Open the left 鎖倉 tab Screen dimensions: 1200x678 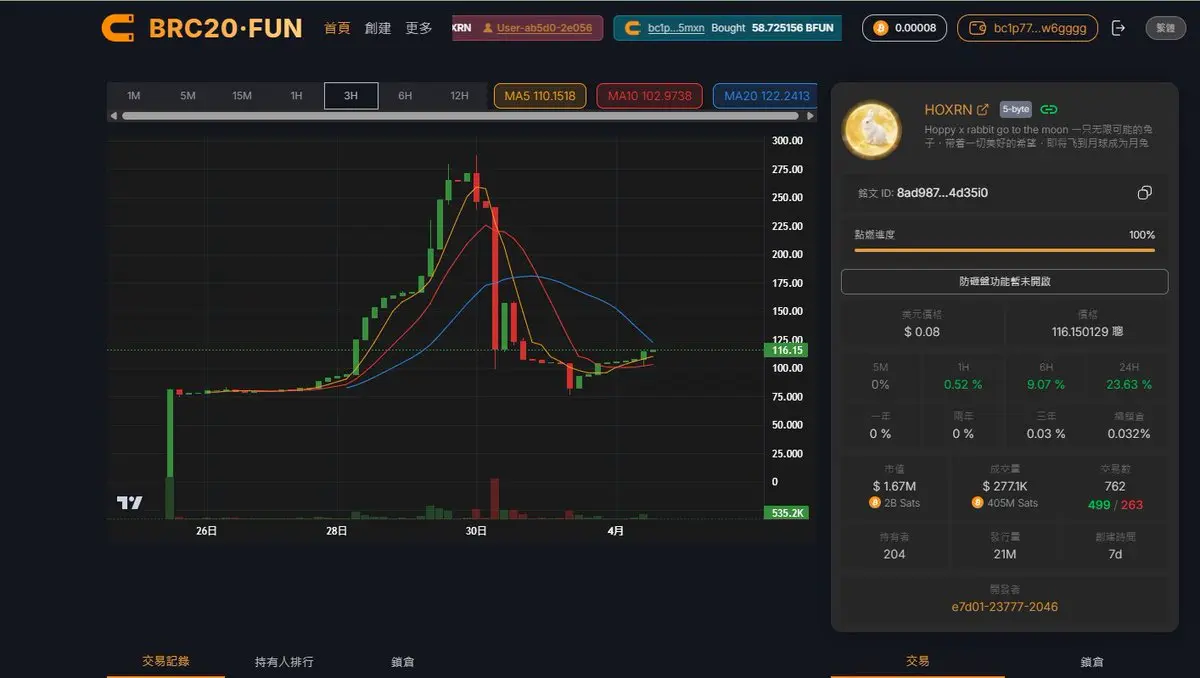pyautogui.click(x=403, y=661)
